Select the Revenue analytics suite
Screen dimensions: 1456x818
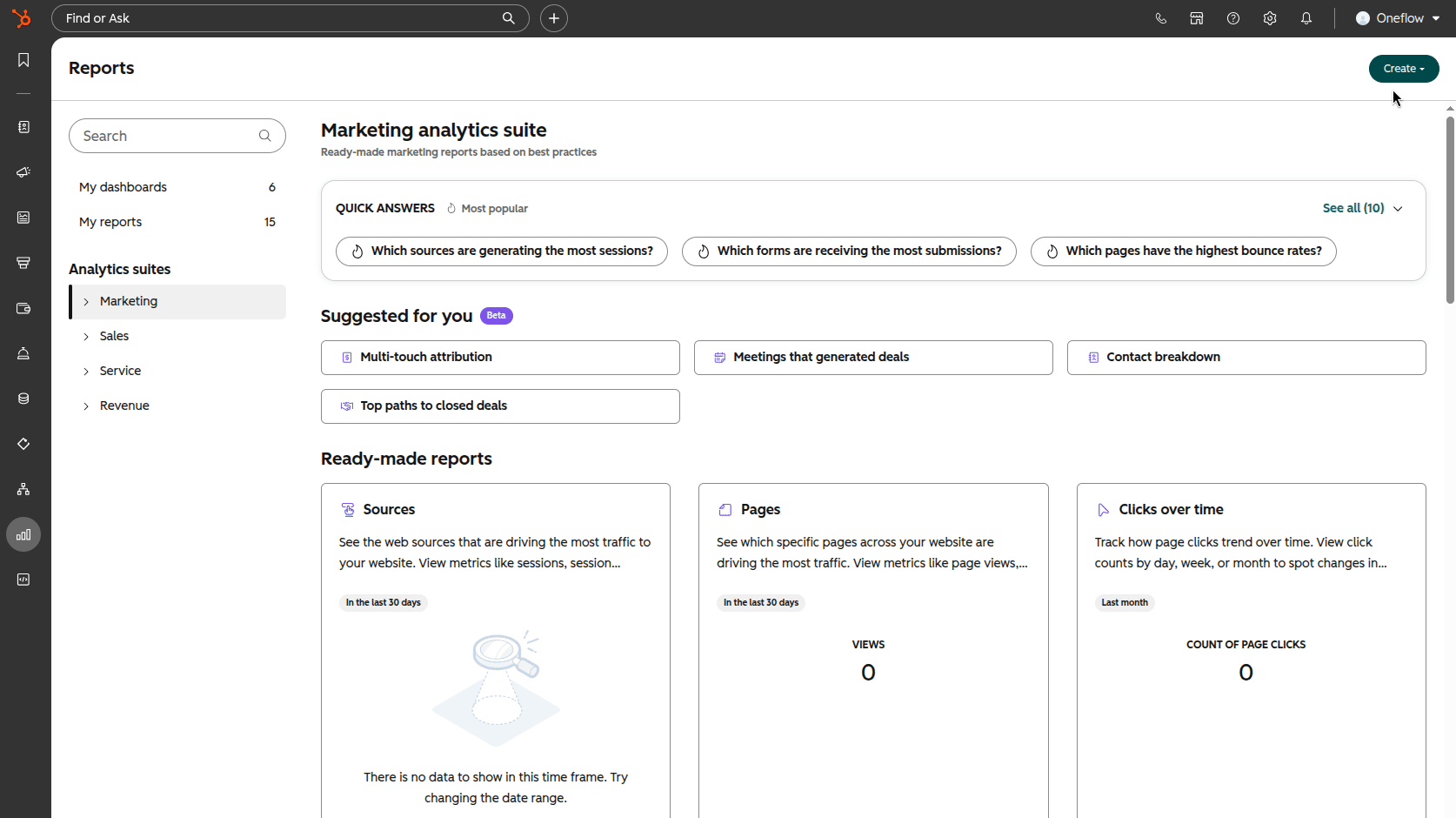[x=177, y=406]
